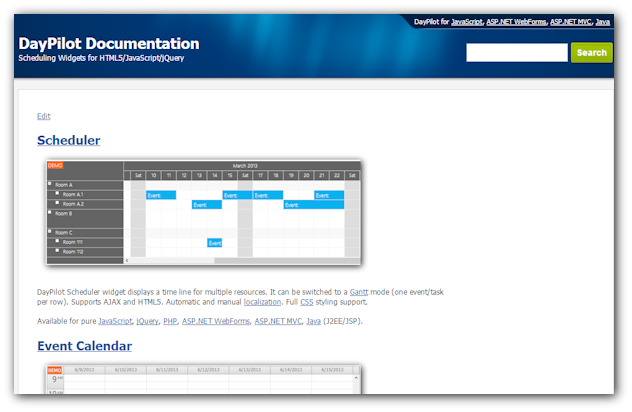Select the Room A.2 row header
The image size is (632, 412).
point(85,204)
